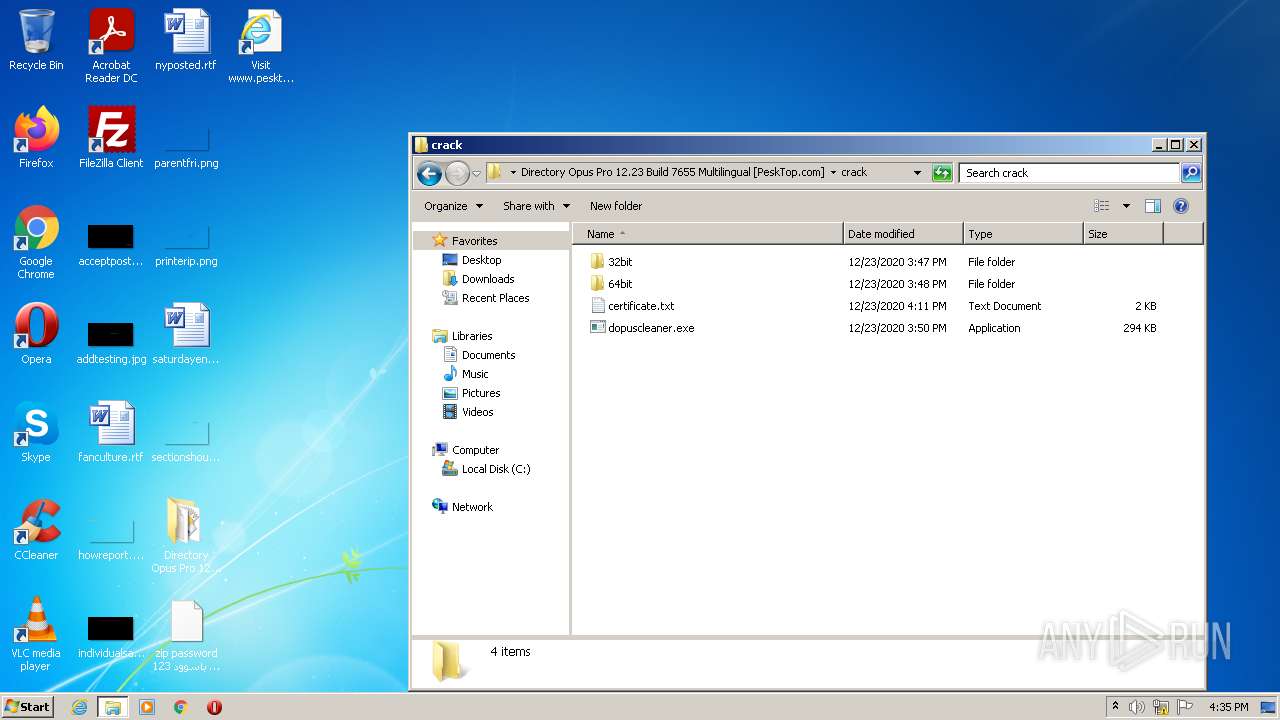
Task: Click into the Search crack field
Action: coord(1069,173)
